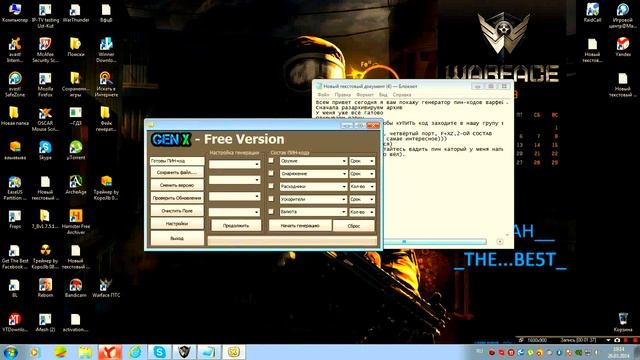Click the Начать генерацию button
This screenshot has width=640, height=360.
tap(300, 225)
